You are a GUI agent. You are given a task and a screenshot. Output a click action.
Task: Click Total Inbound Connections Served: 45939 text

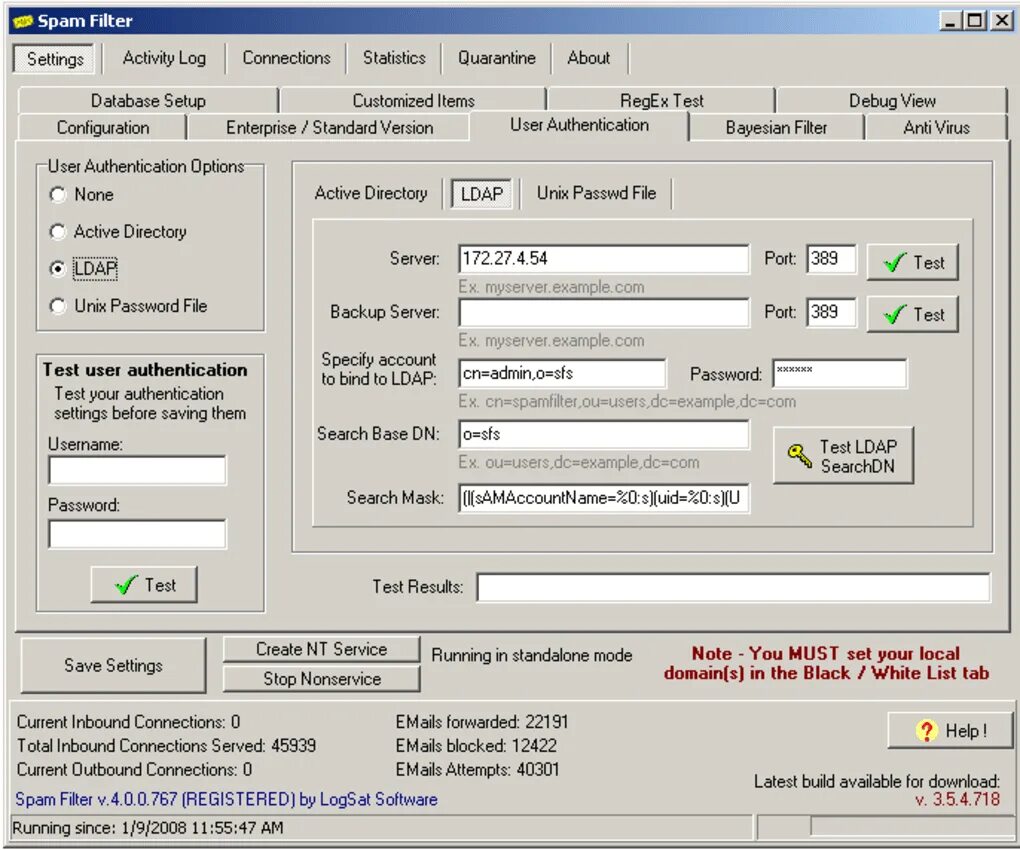[x=167, y=746]
